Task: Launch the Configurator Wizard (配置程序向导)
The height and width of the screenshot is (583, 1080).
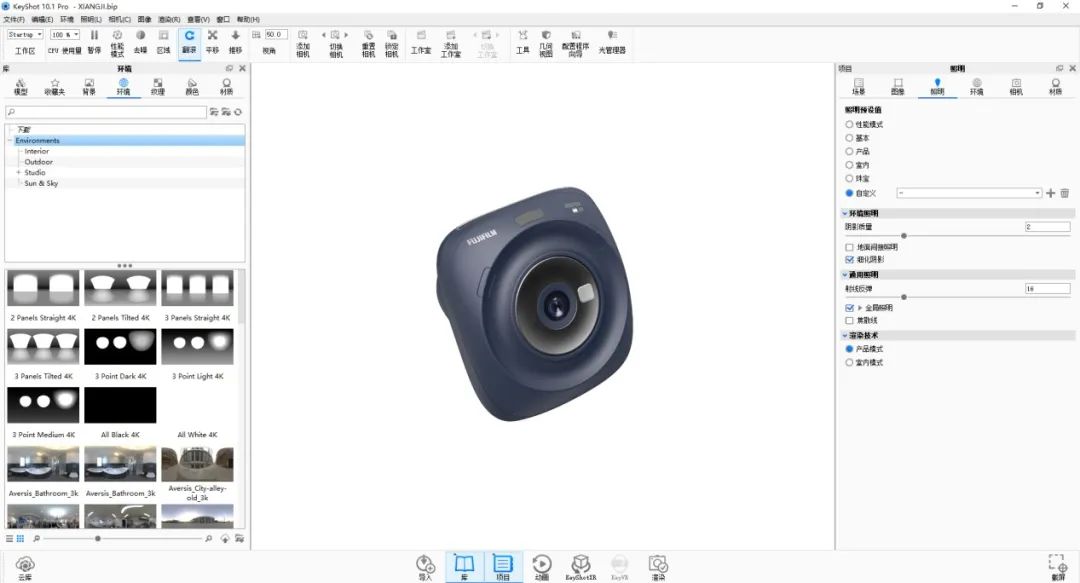Action: coord(575,43)
